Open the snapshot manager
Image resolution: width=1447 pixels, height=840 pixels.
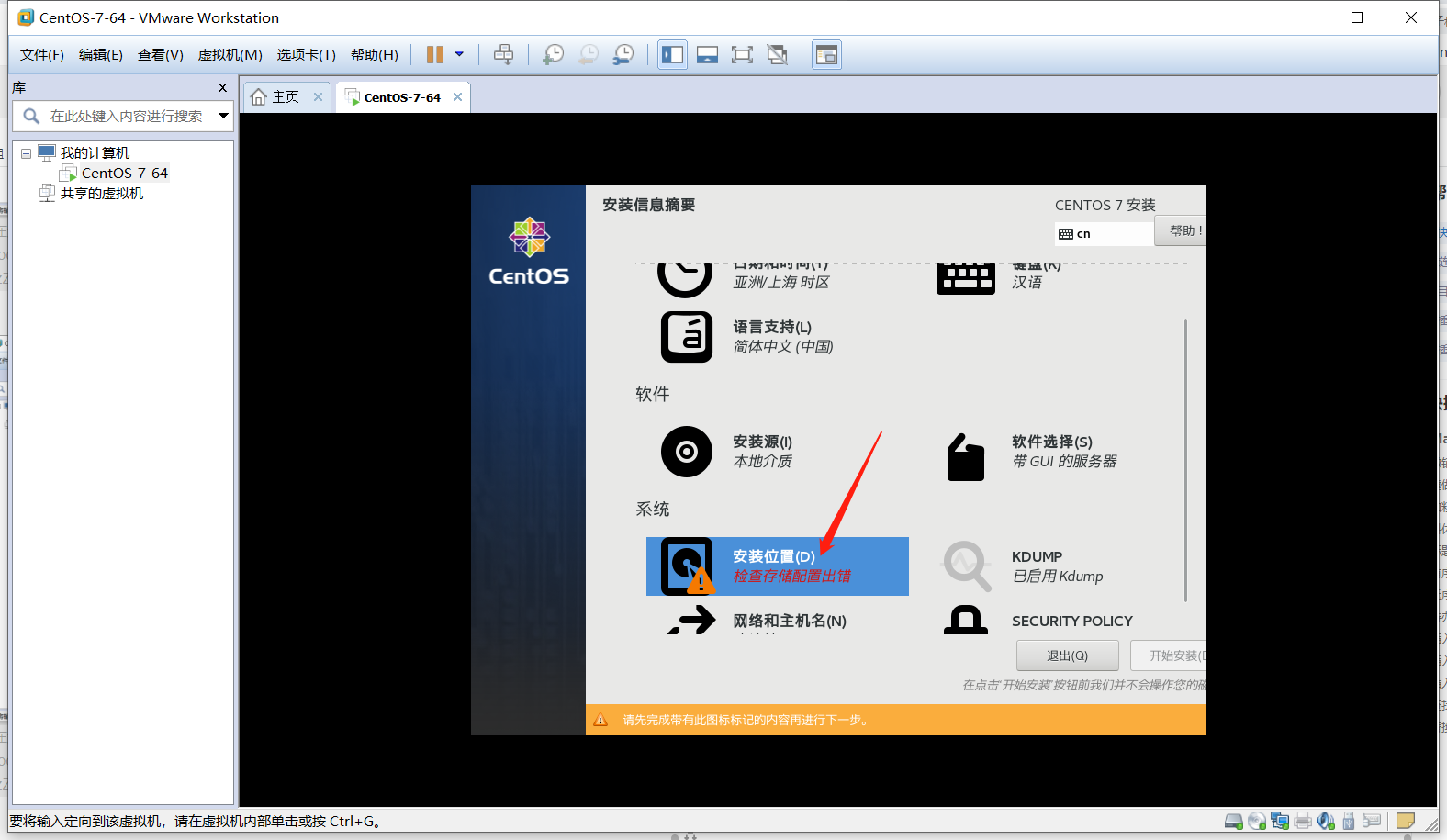coord(623,55)
